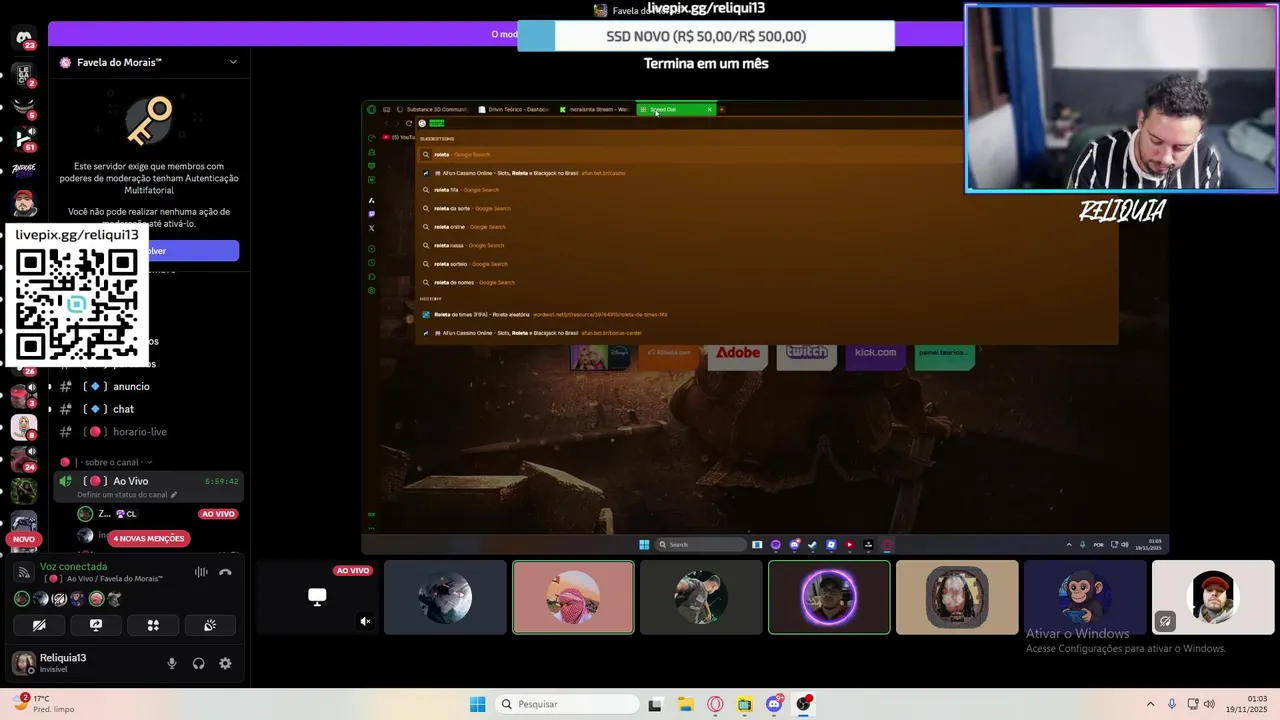
Task: Close the Speed Dial tab
Action: click(709, 109)
